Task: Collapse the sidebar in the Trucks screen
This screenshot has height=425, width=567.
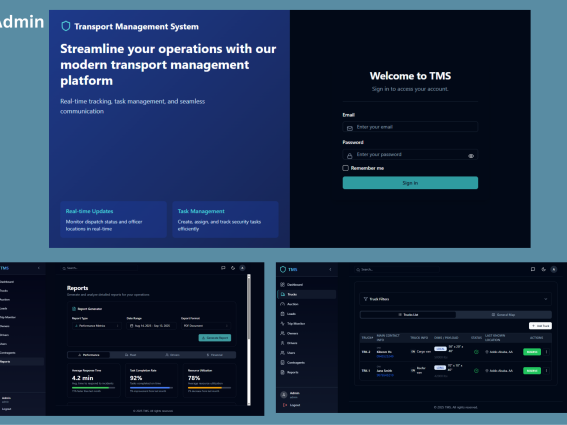Action: point(330,269)
